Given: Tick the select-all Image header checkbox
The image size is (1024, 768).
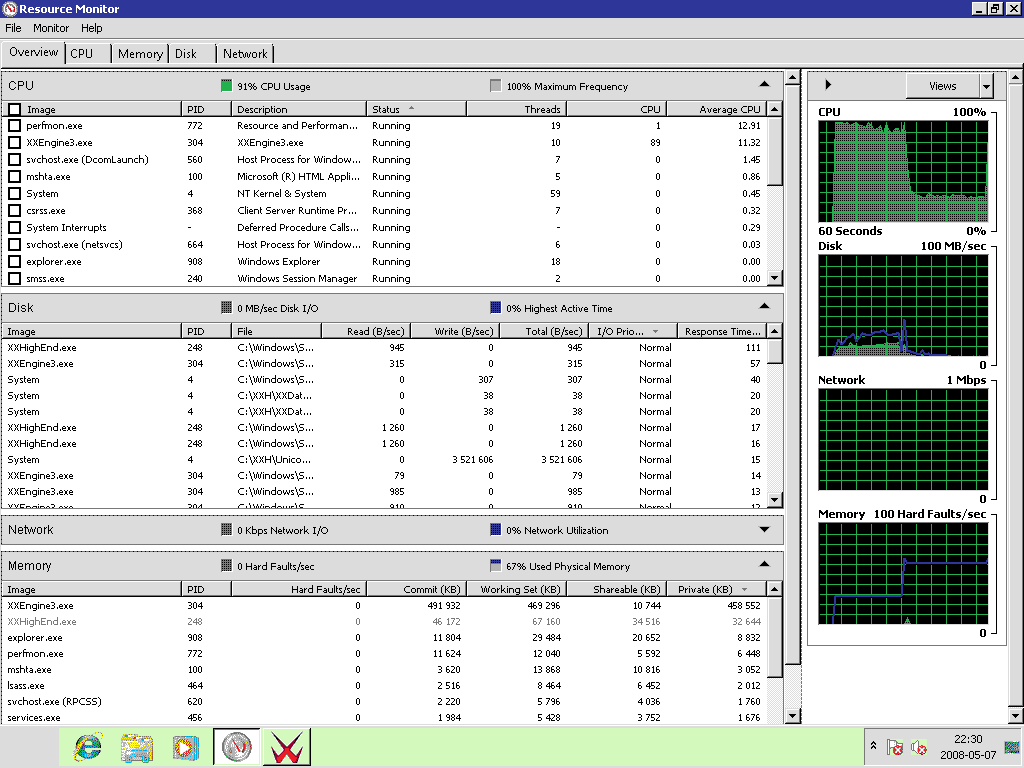Looking at the screenshot, I should point(14,109).
